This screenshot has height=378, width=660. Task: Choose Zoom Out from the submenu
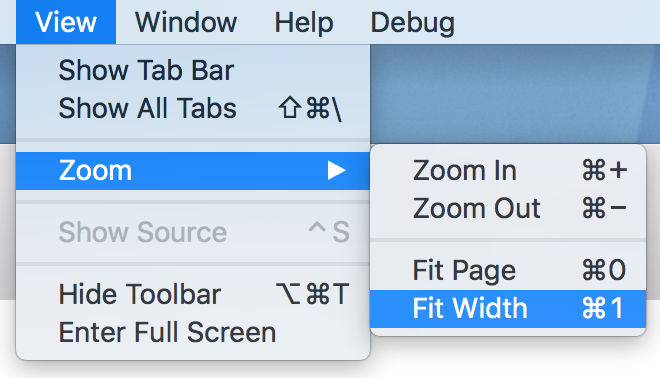508,208
